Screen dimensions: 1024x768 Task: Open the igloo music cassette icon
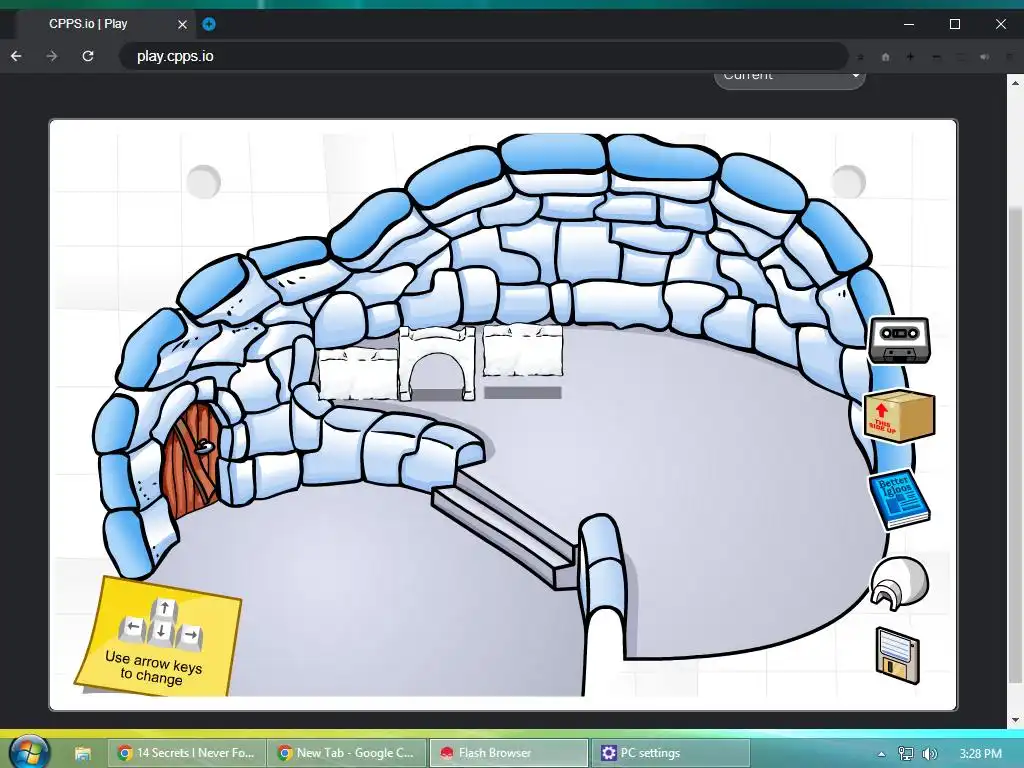(x=899, y=340)
